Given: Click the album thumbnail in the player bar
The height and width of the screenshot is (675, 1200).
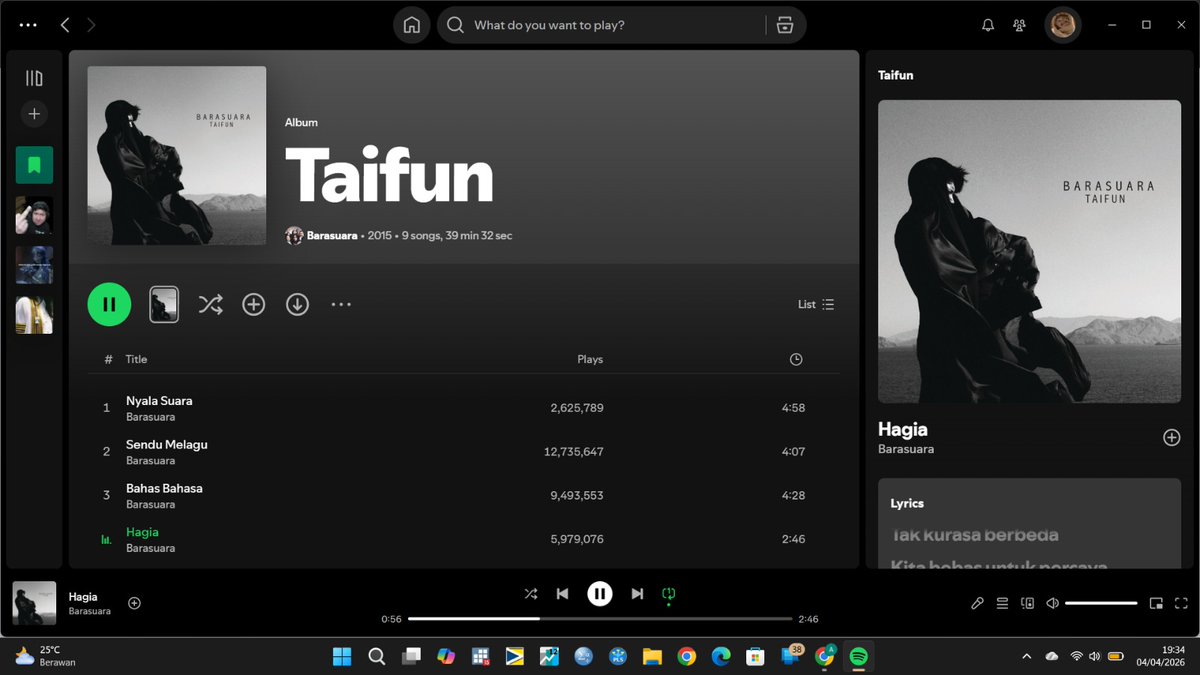Looking at the screenshot, I should pyautogui.click(x=34, y=603).
